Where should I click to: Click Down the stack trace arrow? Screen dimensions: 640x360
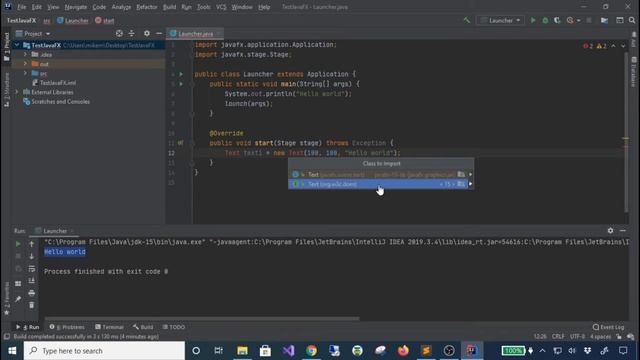31,256
